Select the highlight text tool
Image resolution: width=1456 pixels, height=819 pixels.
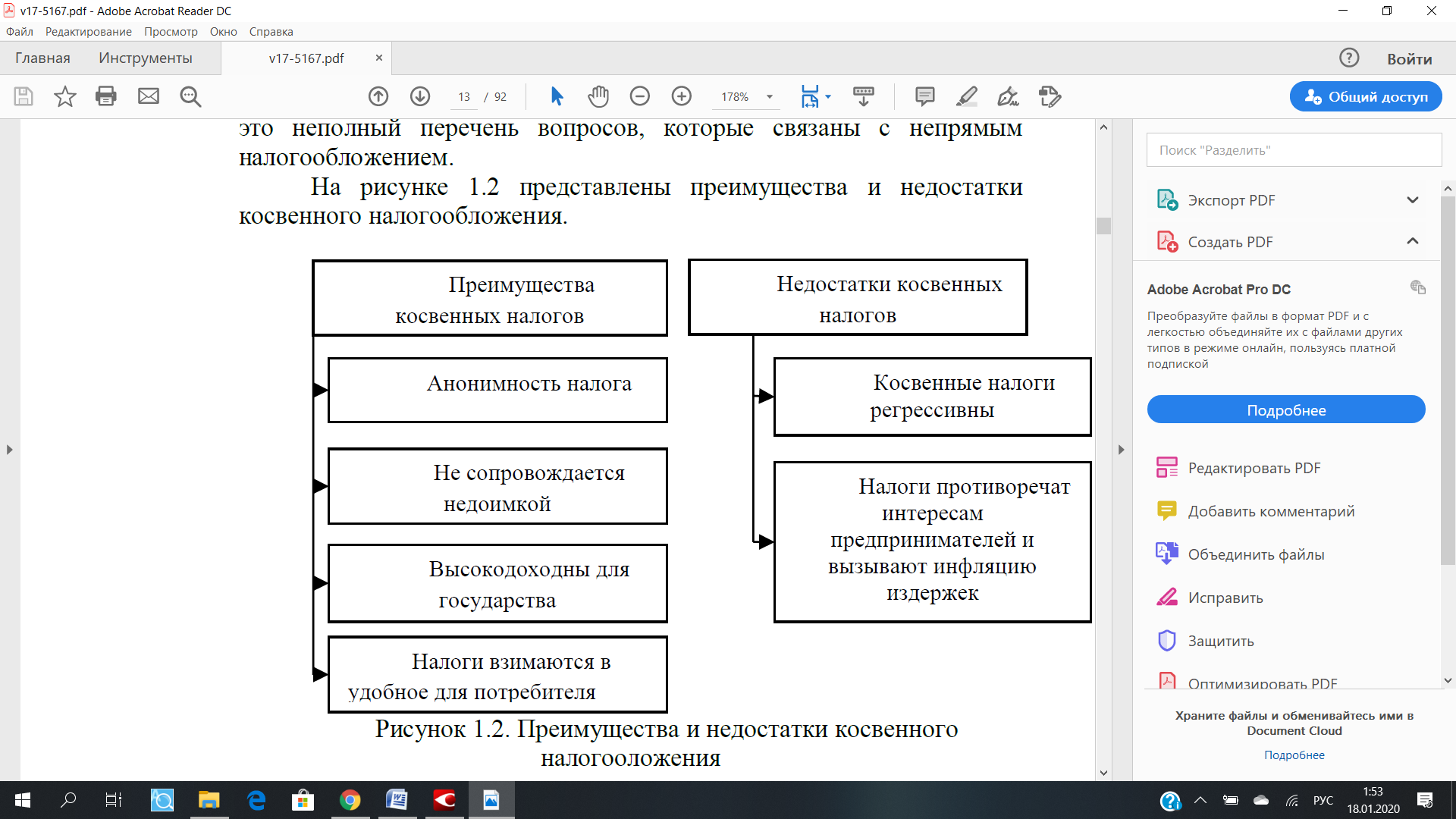coord(966,96)
